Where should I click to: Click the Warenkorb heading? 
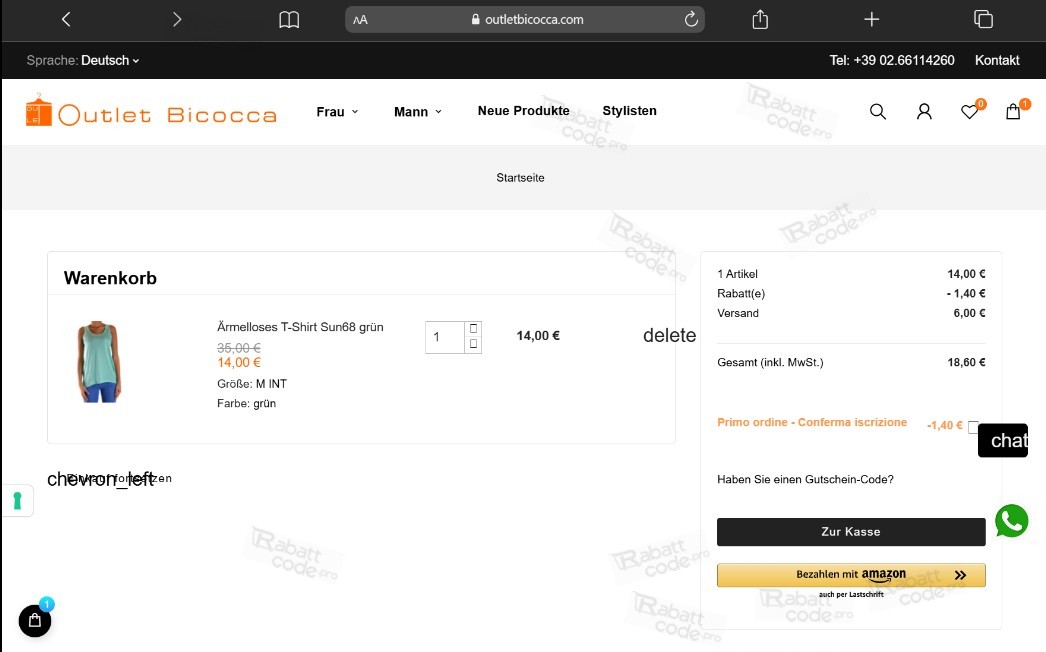[x=110, y=278]
